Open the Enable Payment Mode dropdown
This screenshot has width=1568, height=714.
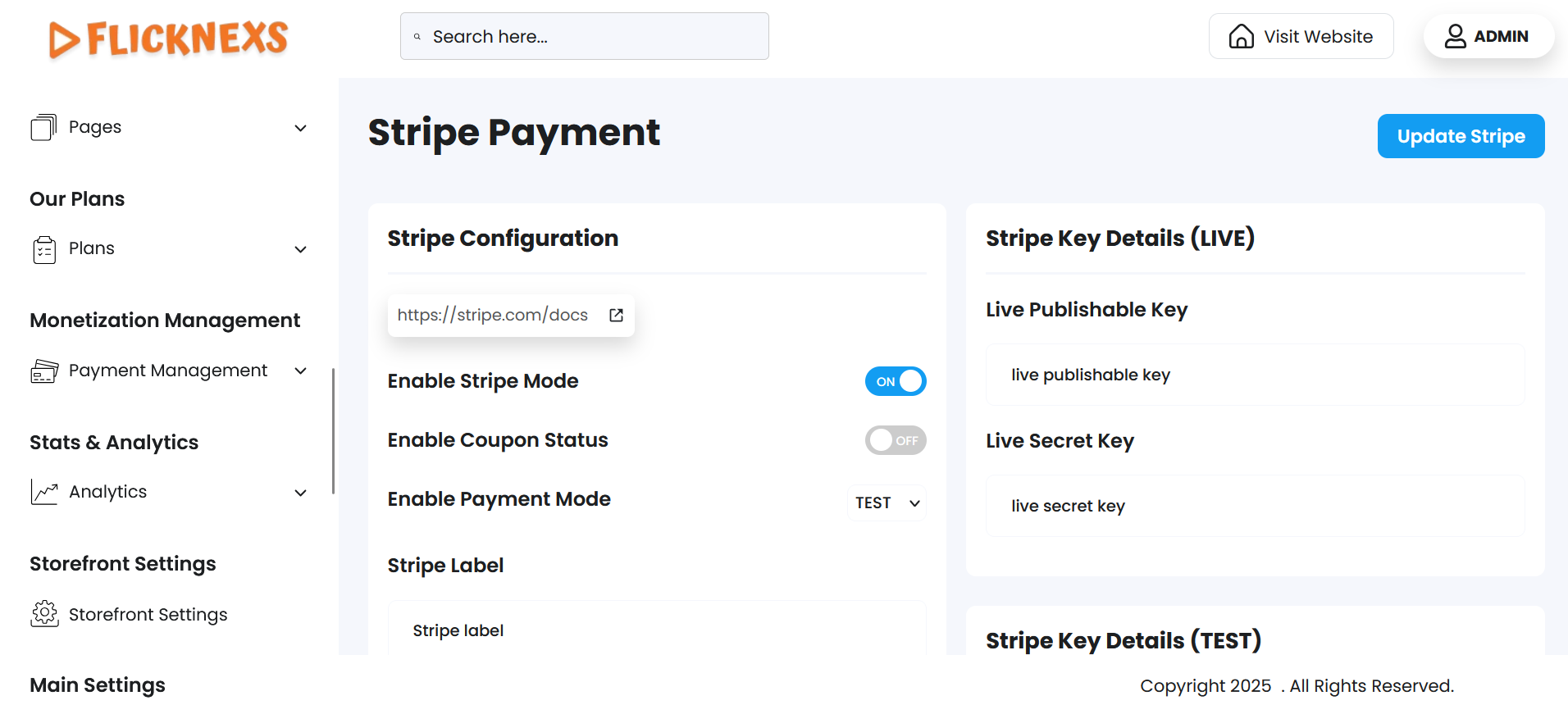click(887, 503)
